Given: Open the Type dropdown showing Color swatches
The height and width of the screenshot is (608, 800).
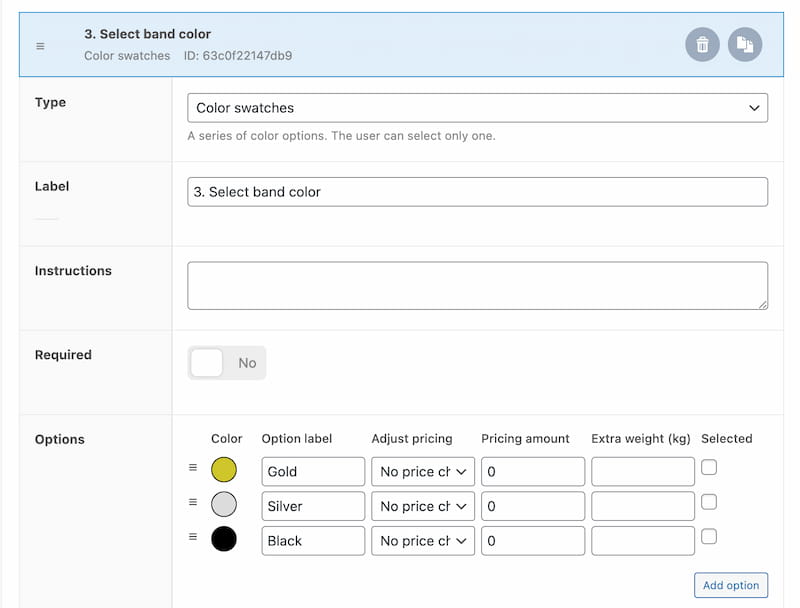Looking at the screenshot, I should [477, 108].
